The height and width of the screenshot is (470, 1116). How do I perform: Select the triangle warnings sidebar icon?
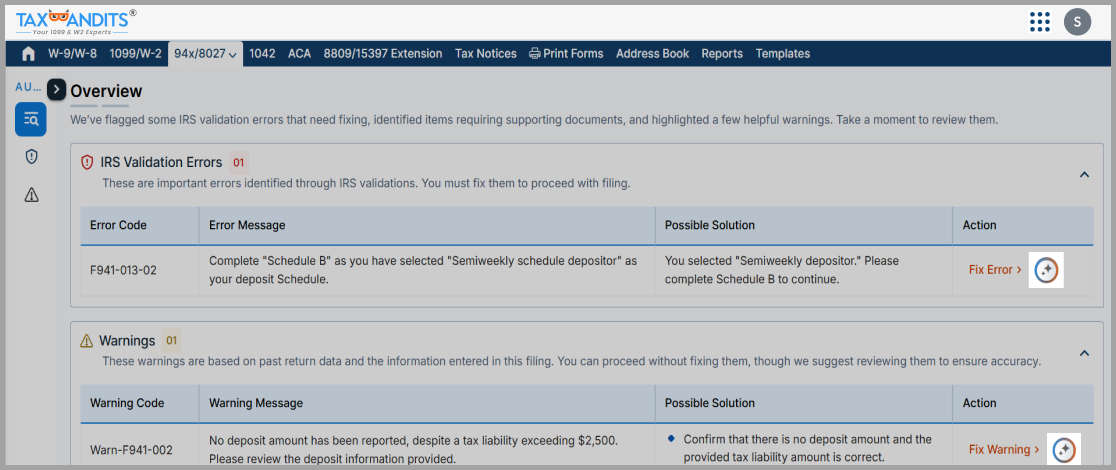(x=31, y=195)
